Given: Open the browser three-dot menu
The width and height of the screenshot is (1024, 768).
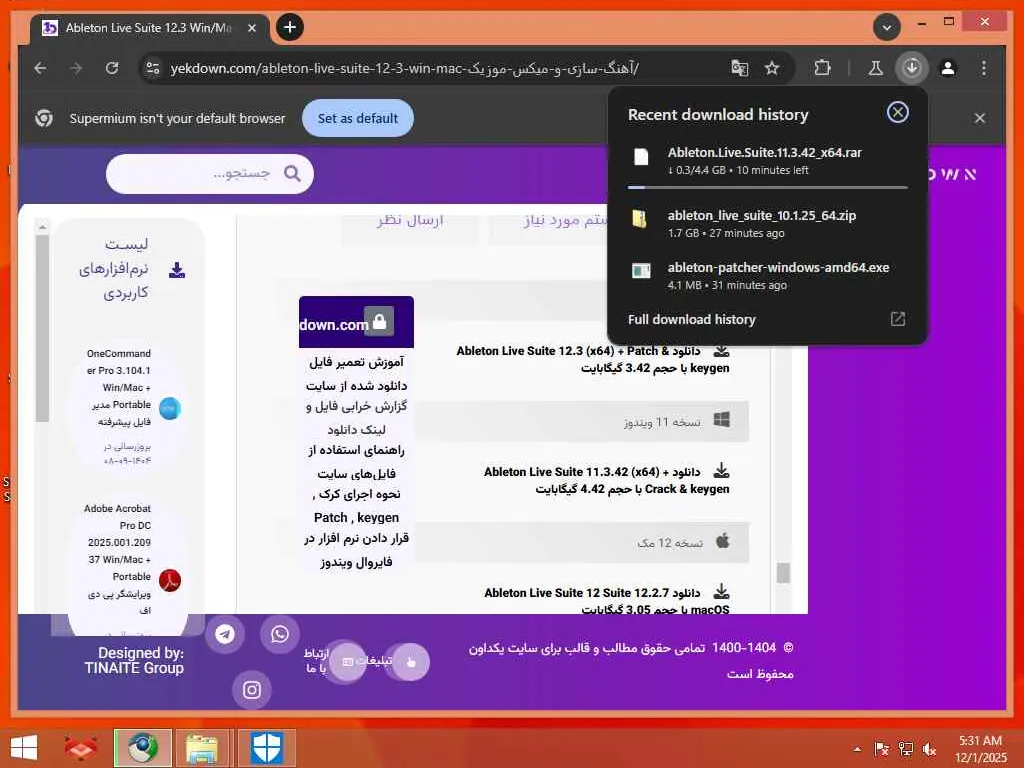Looking at the screenshot, I should point(984,68).
